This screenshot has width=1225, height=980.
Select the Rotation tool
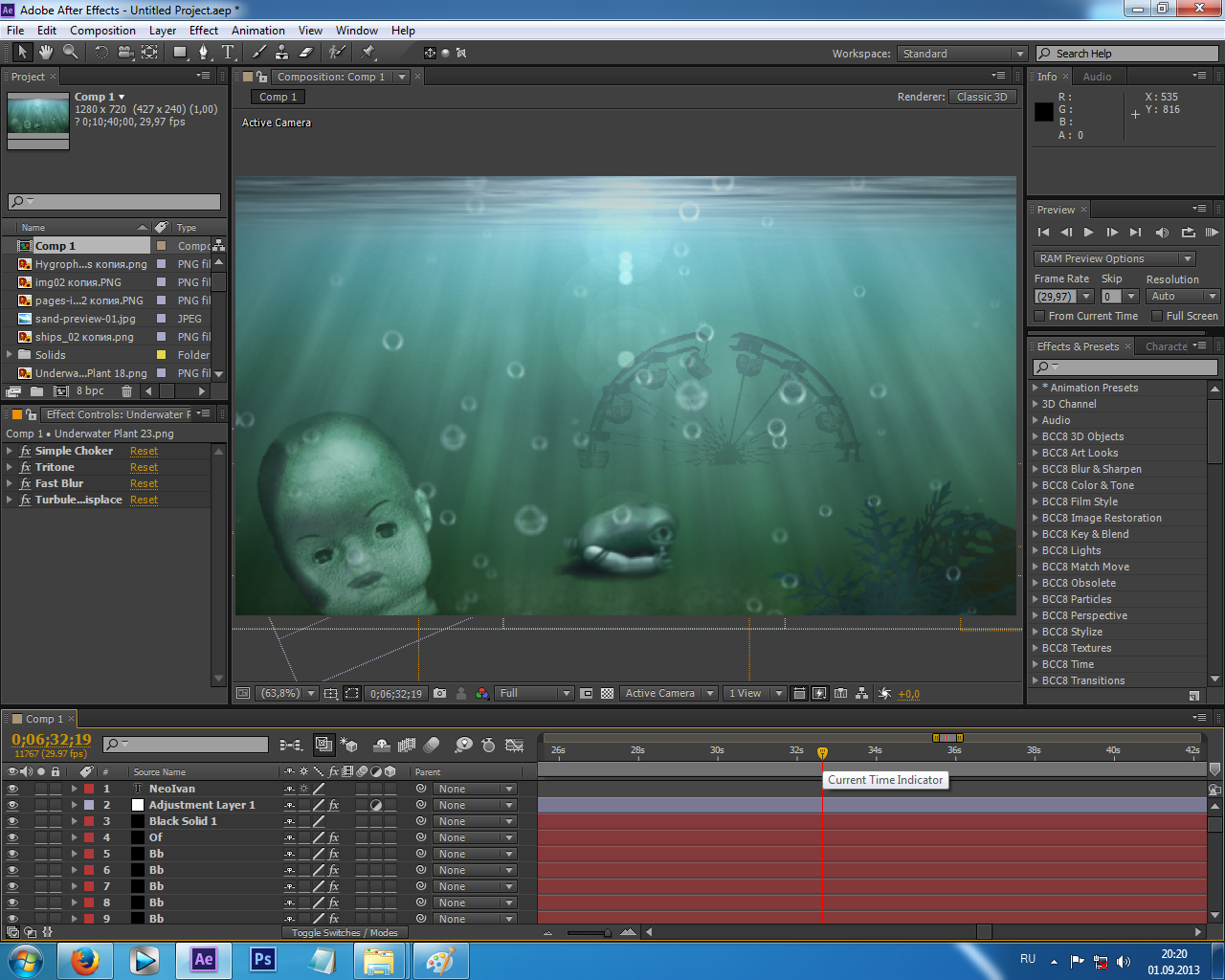(101, 52)
